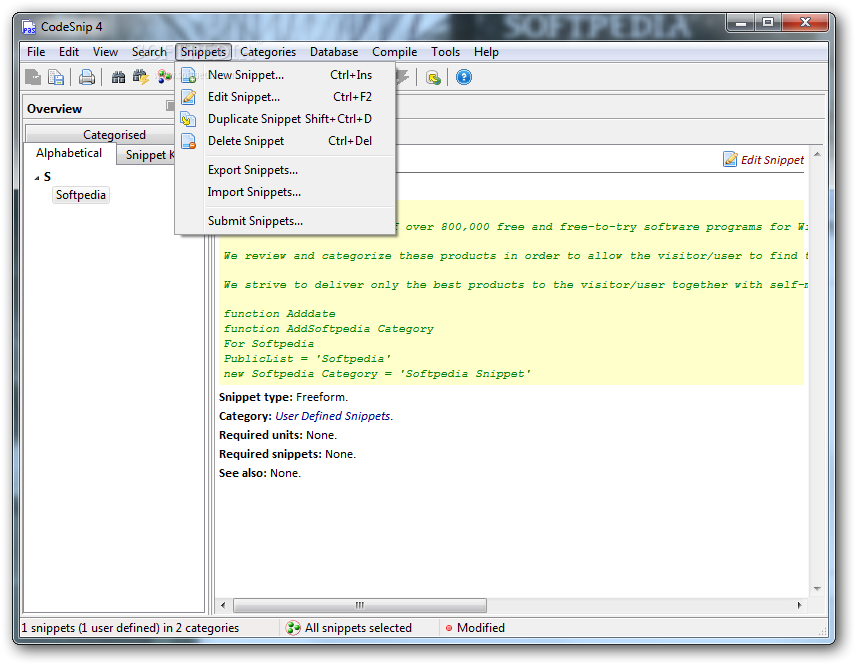Choose Edit Snippet... menu entry
Image resolution: width=856 pixels, height=665 pixels.
point(286,97)
